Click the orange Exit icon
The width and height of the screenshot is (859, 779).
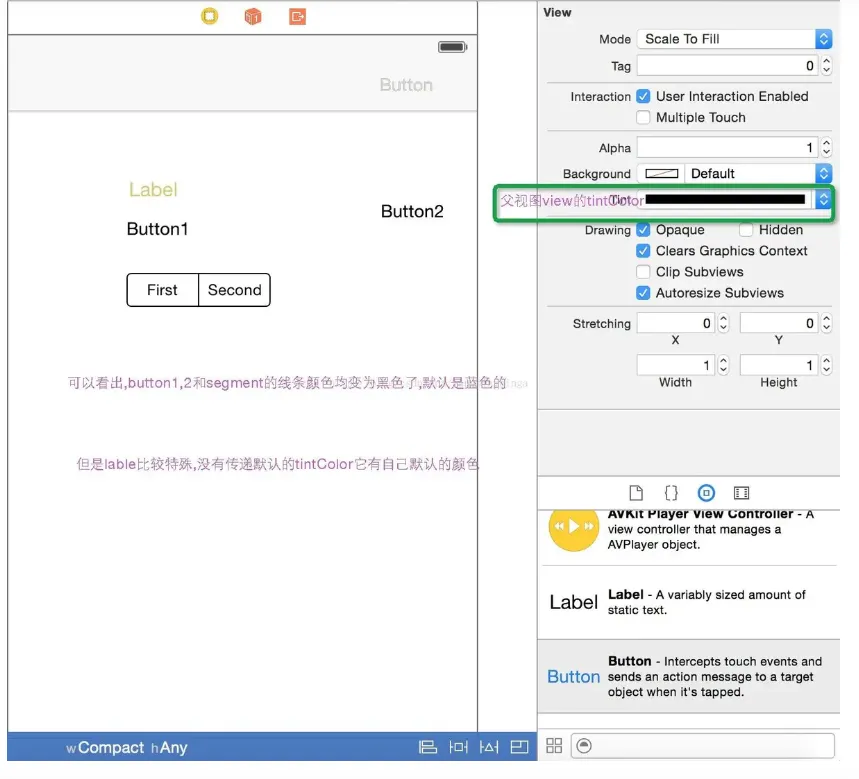pos(297,16)
